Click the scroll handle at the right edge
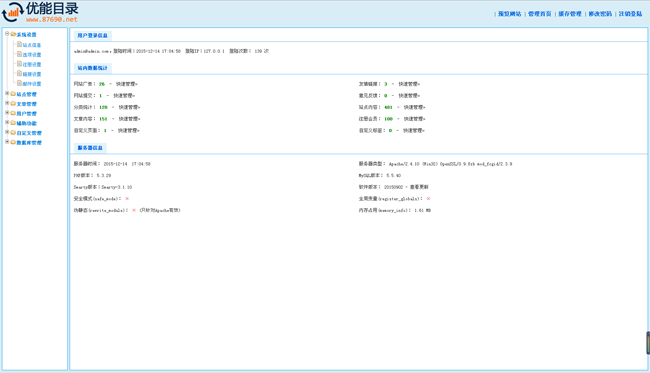650x373 pixels. click(x=648, y=343)
